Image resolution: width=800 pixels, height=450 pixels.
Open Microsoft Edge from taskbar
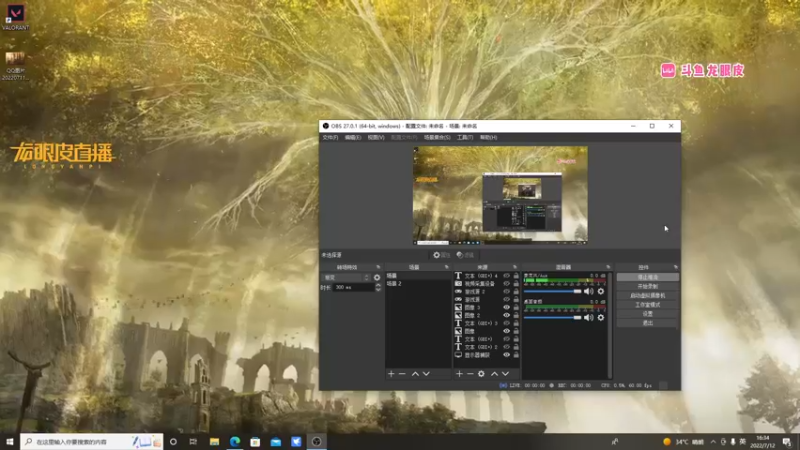point(235,442)
